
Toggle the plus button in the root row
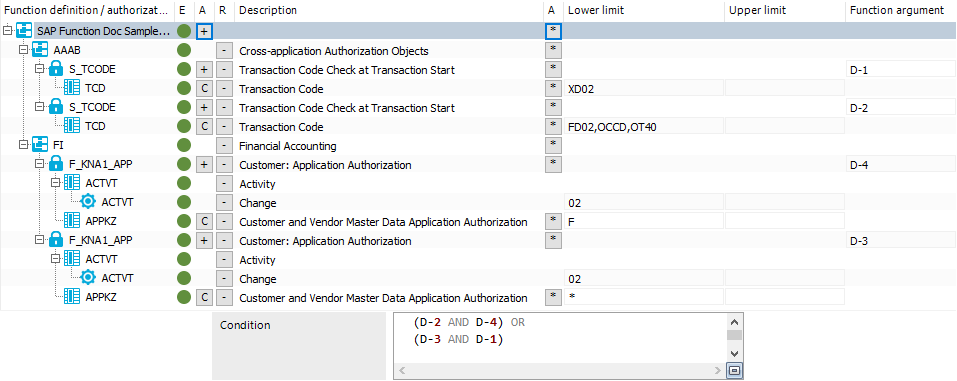(204, 31)
